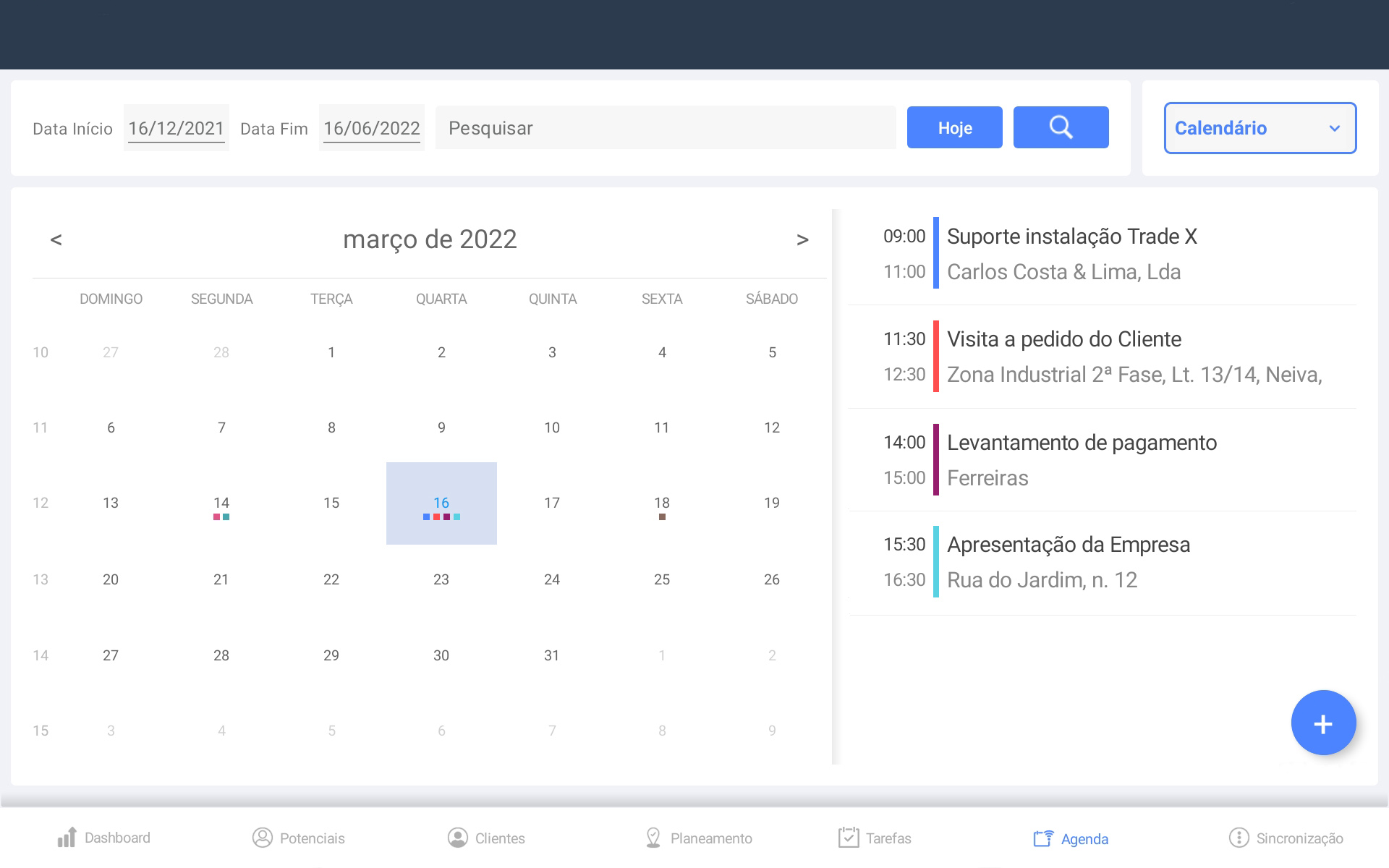This screenshot has width=1389, height=868.
Task: Edit the Data Início date field
Action: tap(176, 128)
